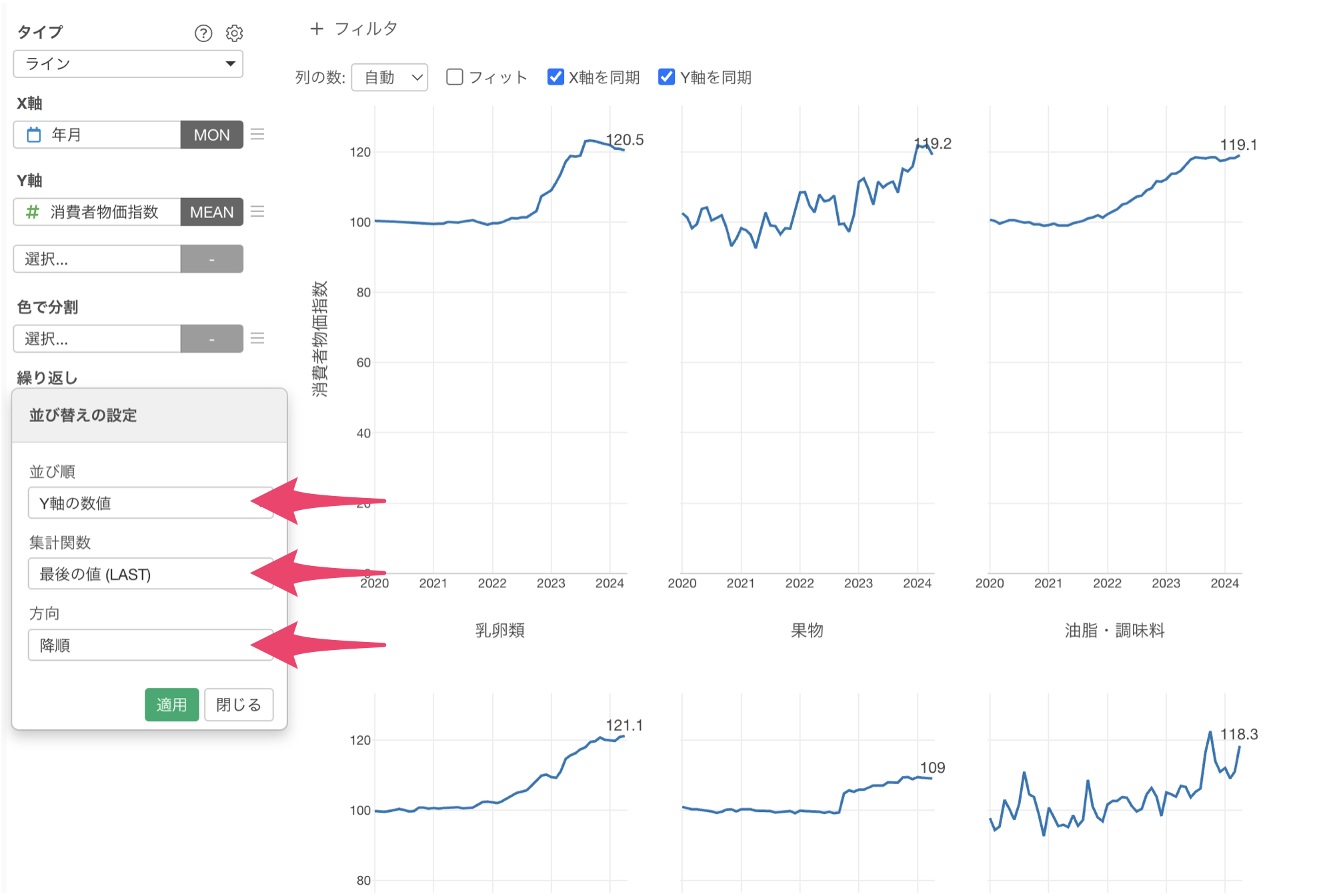Open the 色で分割 hamburger menu icon

(x=258, y=338)
